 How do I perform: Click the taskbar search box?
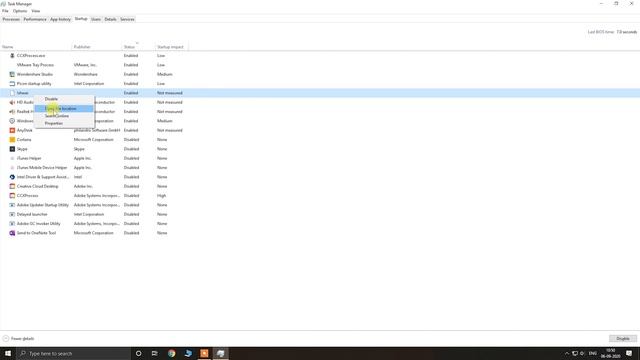pyautogui.click(x=73, y=353)
